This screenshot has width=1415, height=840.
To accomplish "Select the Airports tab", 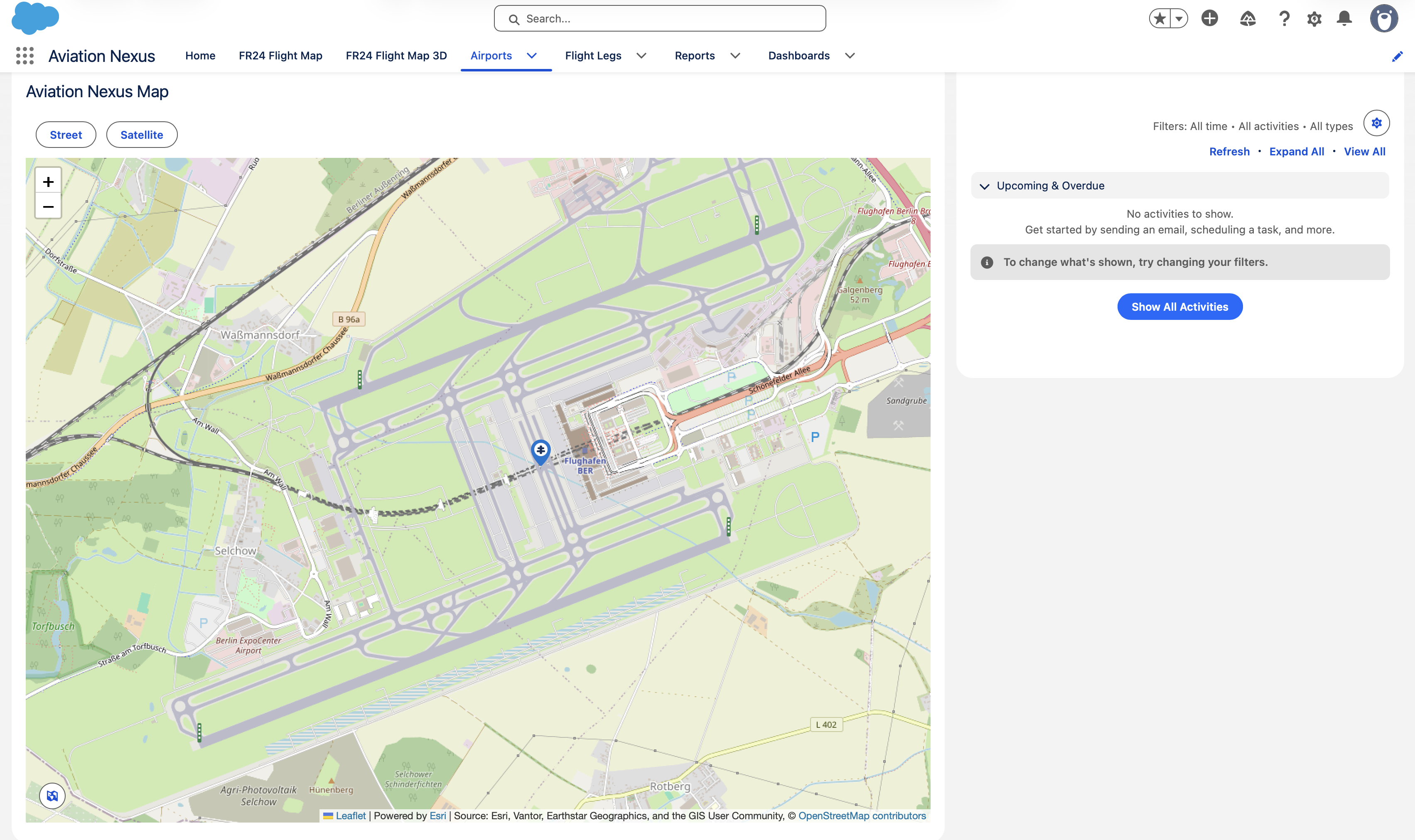I will point(491,56).
